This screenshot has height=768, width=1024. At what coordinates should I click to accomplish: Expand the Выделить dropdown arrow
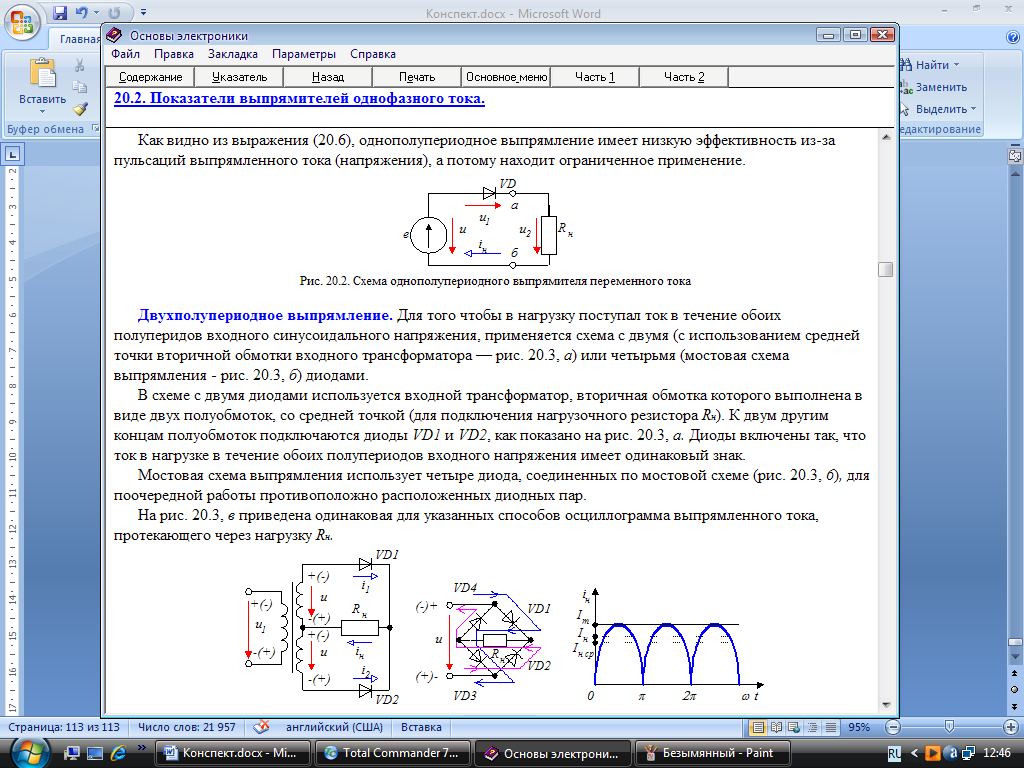(973, 109)
